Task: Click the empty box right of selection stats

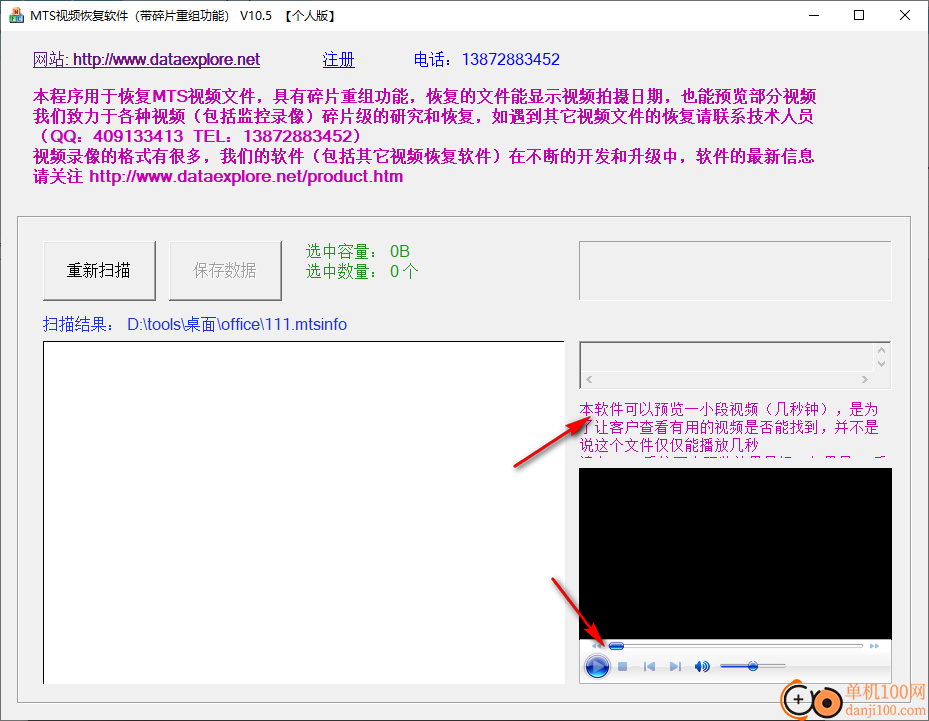Action: tap(735, 271)
